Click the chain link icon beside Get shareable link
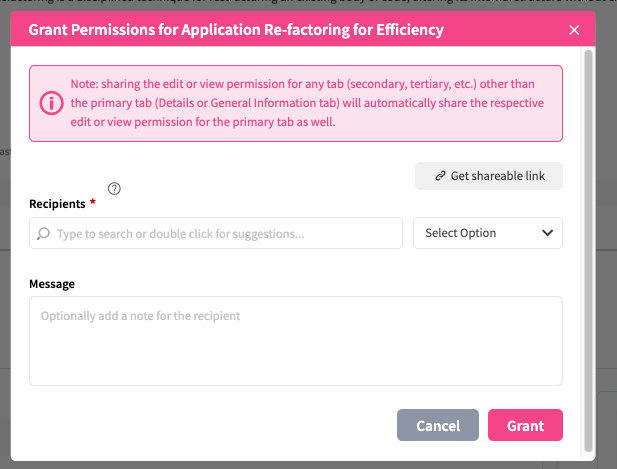The image size is (617, 469). pos(440,176)
